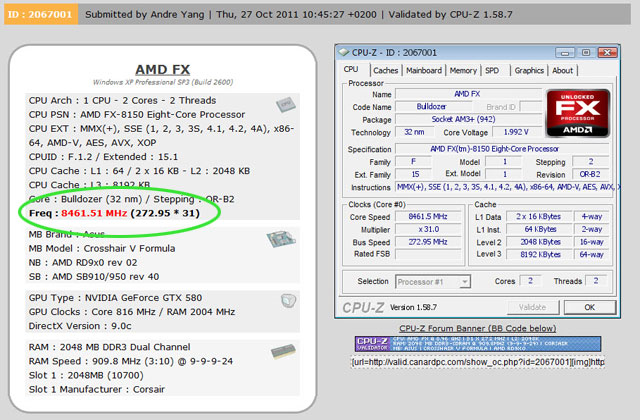Click the L1 Data 2 x 16 KBytes field

540,217
